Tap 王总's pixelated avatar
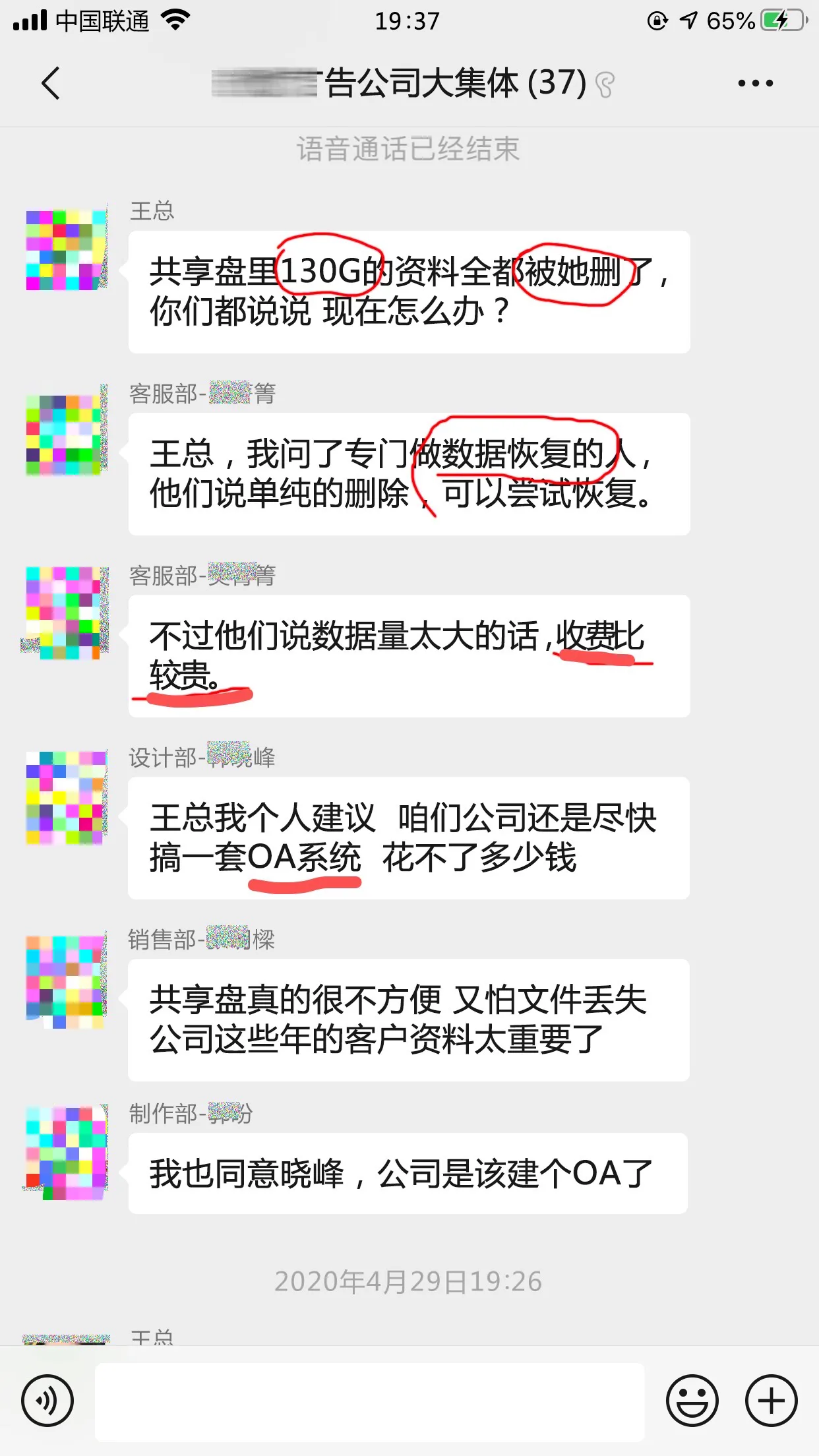819x1456 pixels. pos(66,250)
